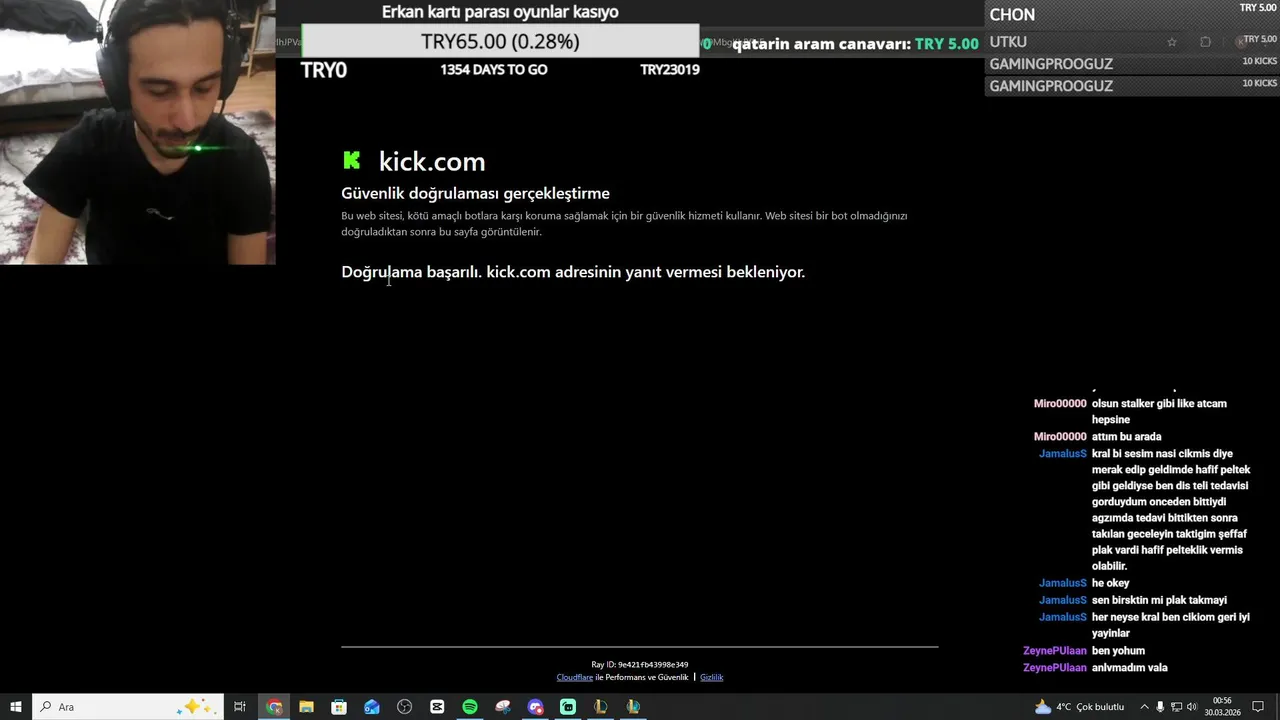
Task: Open network status icon in system tray
Action: 1176,707
